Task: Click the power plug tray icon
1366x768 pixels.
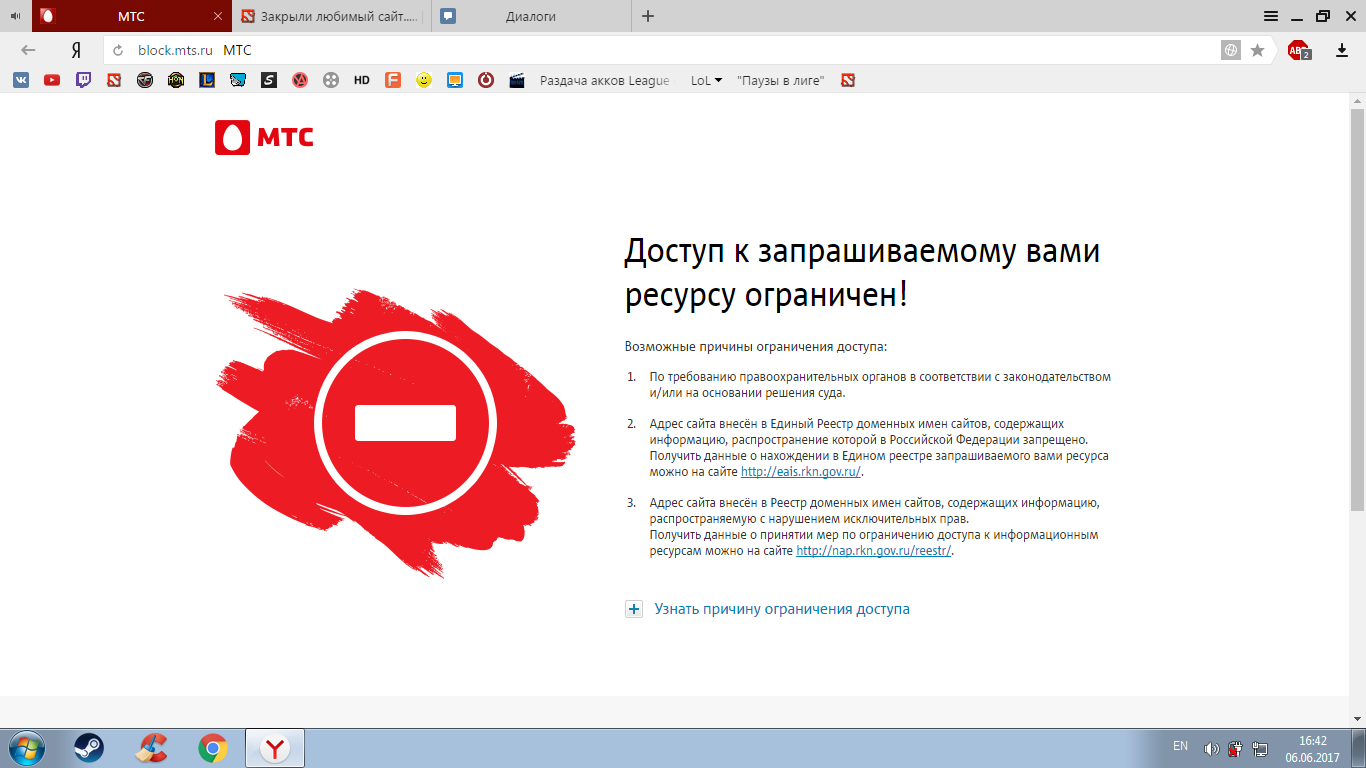Action: point(1235,748)
